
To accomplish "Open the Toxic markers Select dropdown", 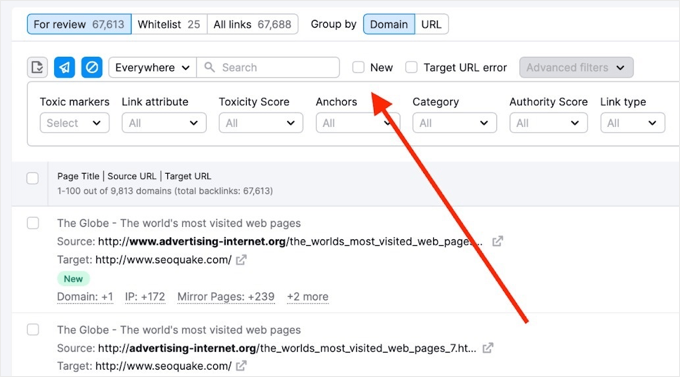I will tap(75, 123).
